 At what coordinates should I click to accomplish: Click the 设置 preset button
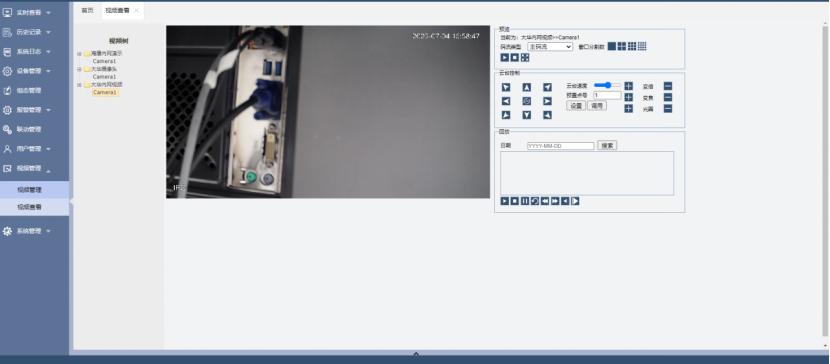click(576, 106)
